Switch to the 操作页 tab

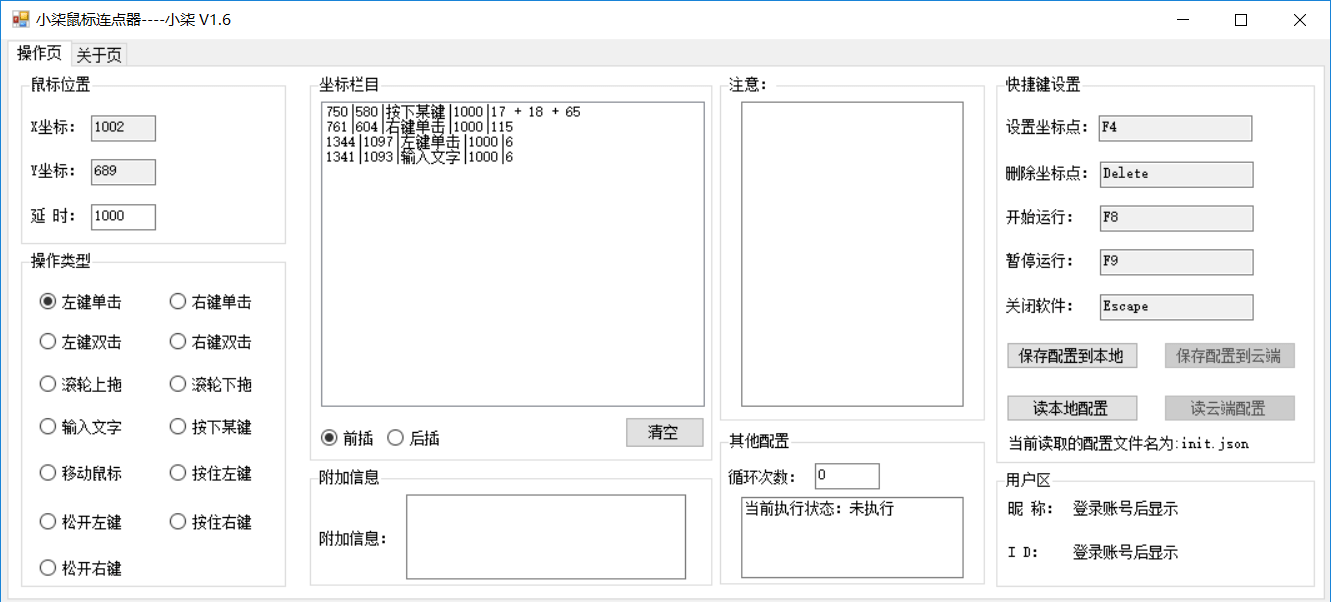point(38,54)
